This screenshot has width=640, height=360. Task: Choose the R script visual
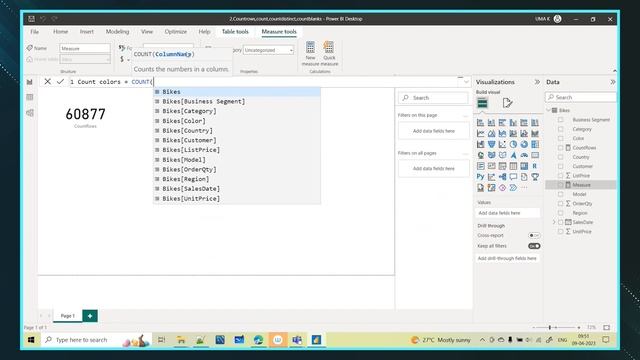coord(535,166)
